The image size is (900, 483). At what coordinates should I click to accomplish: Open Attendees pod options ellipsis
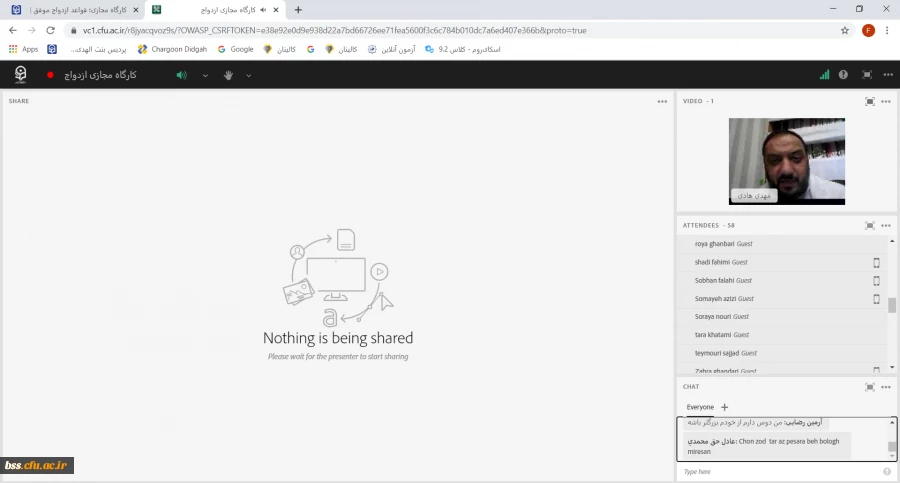pos(887,225)
